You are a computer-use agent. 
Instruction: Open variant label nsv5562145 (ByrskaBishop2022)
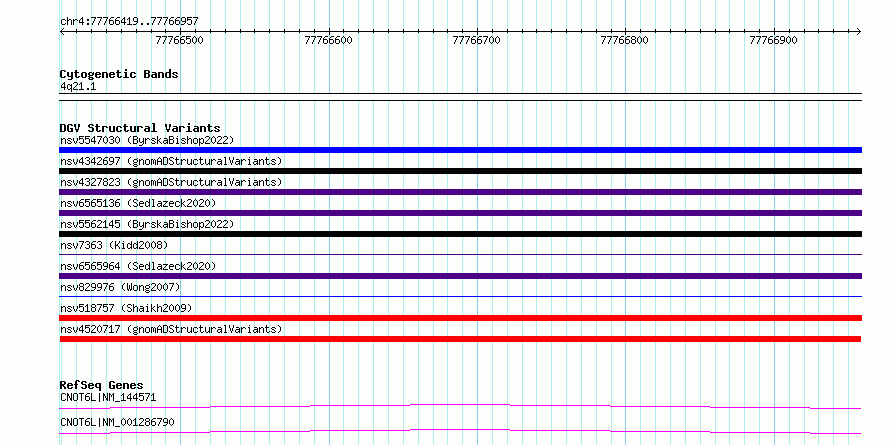click(x=147, y=224)
